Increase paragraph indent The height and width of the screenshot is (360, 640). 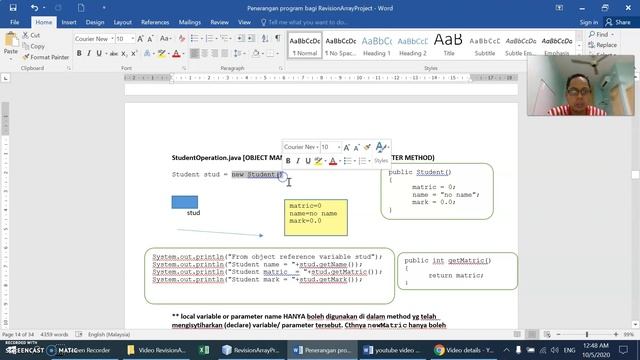coord(251,38)
